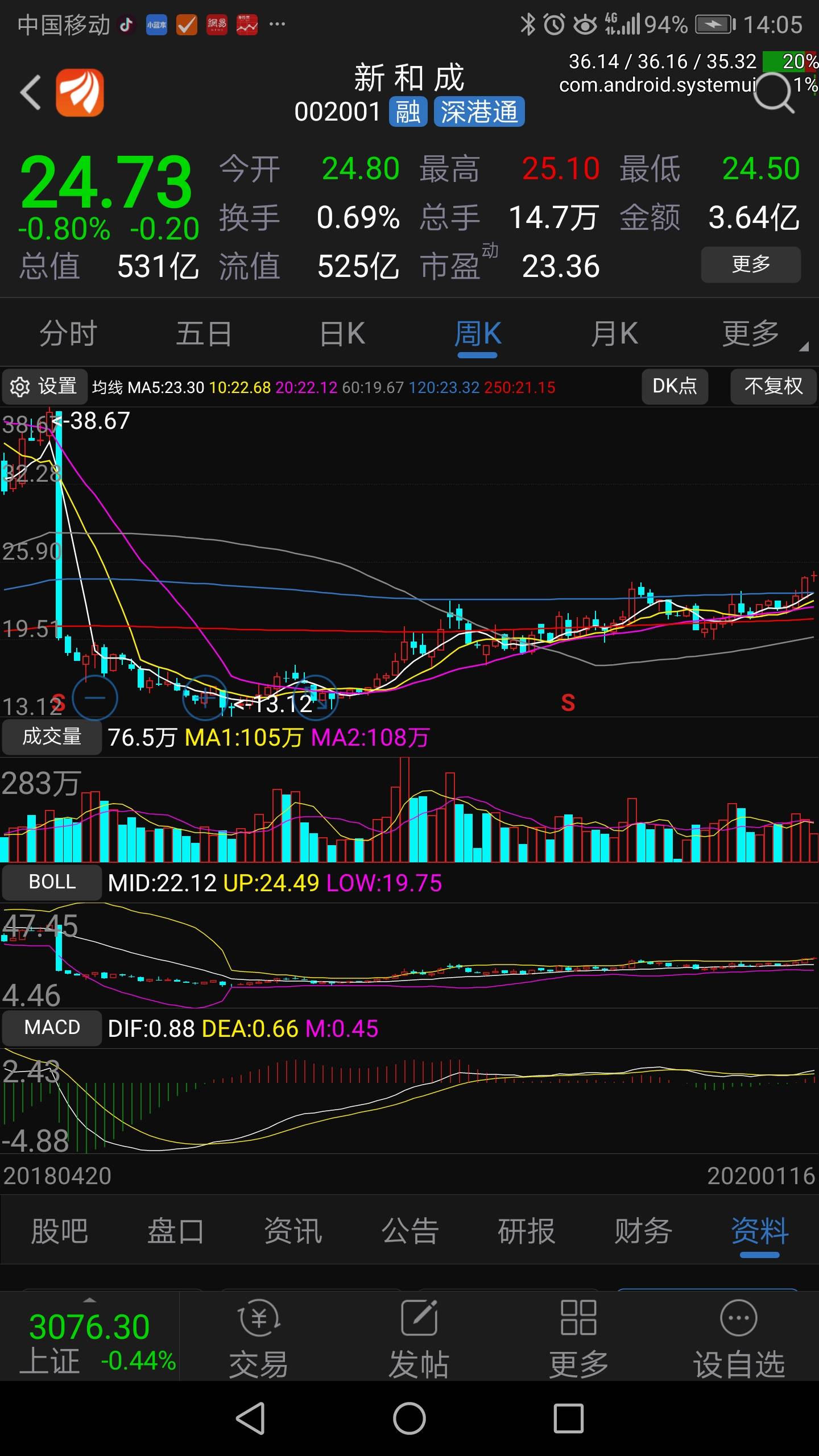Tap the 总手 14.7万 volume value

coord(553,218)
